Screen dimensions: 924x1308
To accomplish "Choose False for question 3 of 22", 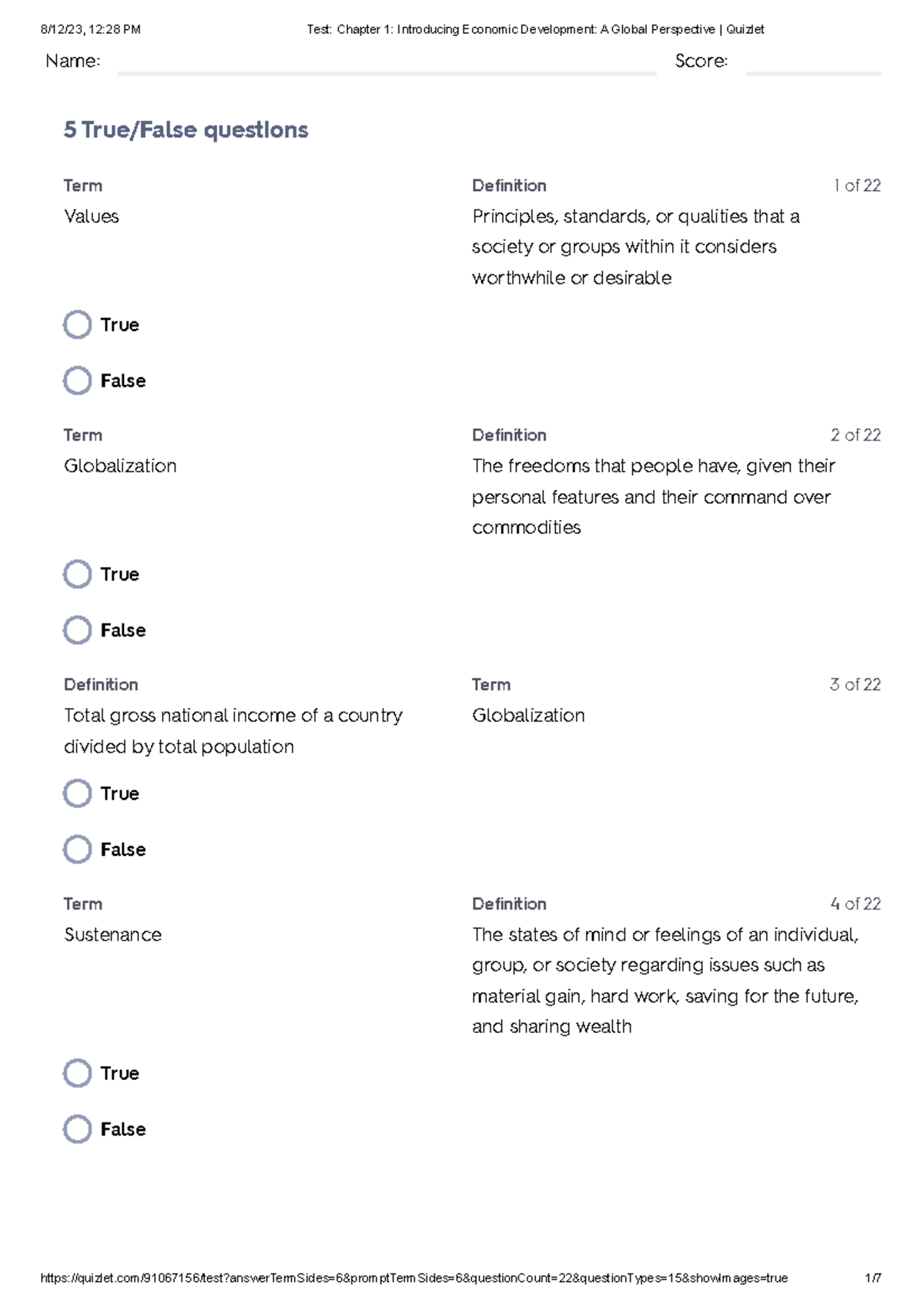I will [x=77, y=850].
